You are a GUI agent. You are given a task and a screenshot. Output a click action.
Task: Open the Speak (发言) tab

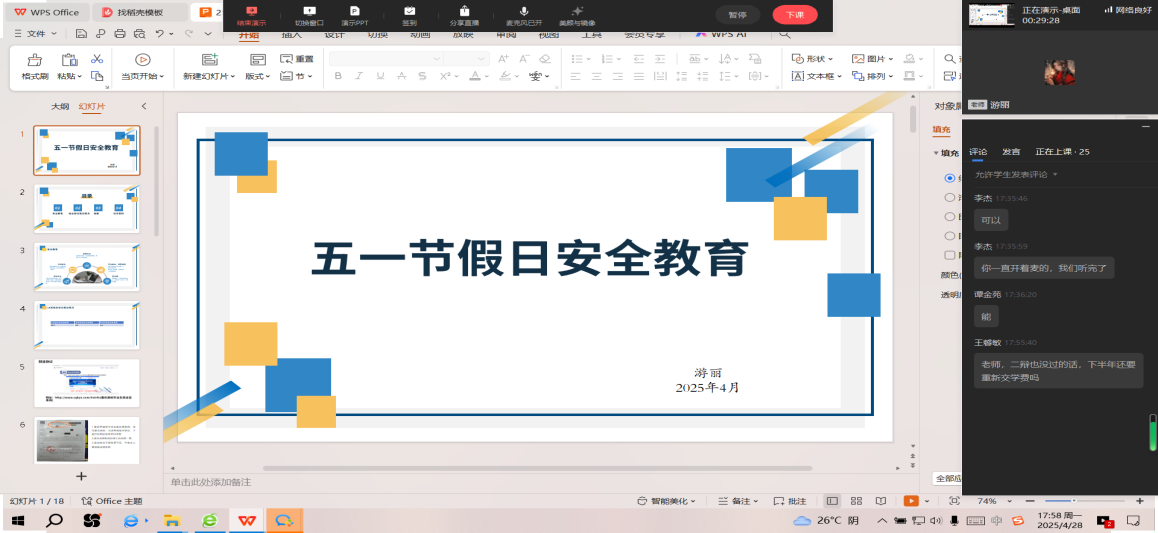coord(1011,151)
